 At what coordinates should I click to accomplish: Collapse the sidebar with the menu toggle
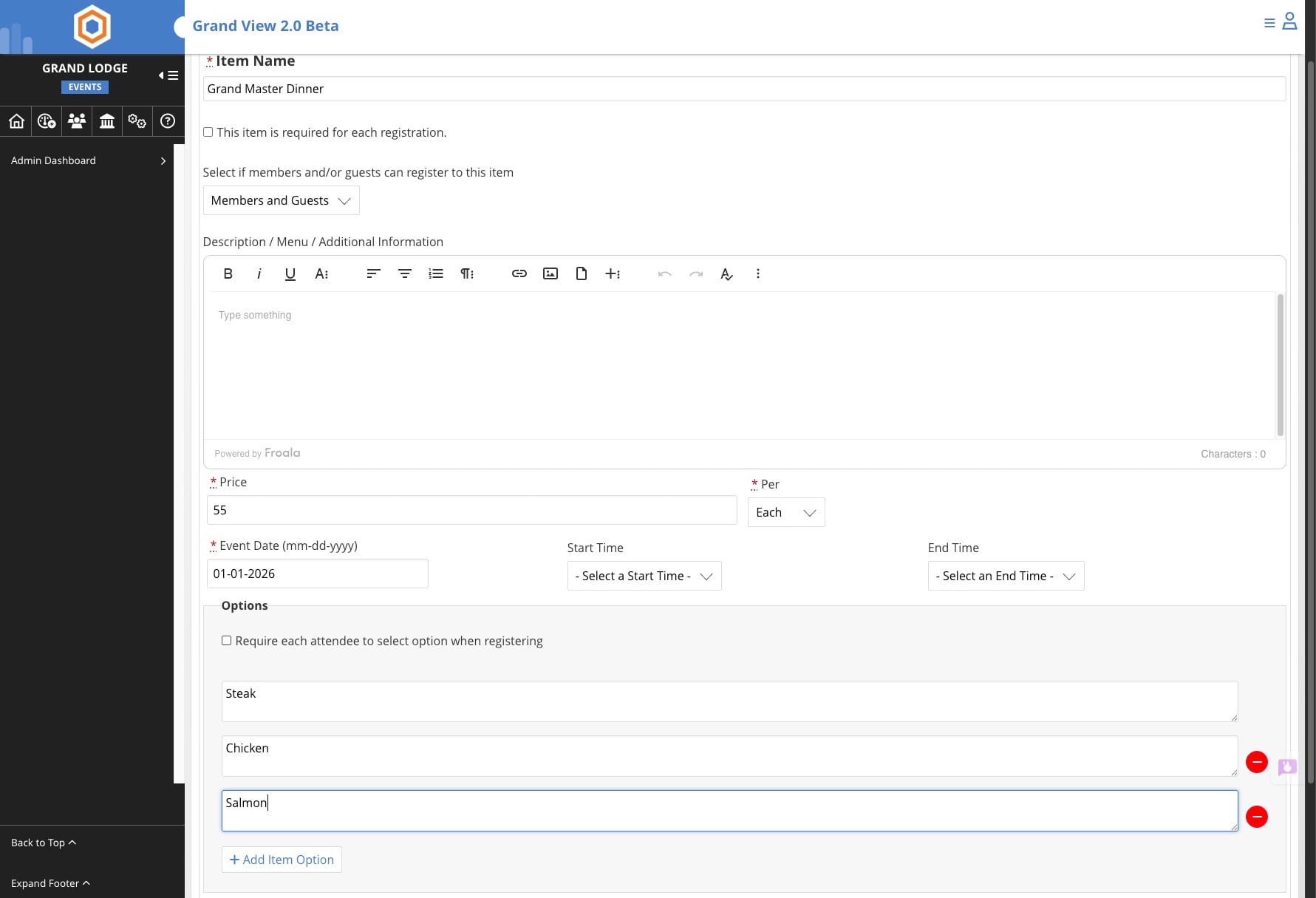click(x=168, y=75)
